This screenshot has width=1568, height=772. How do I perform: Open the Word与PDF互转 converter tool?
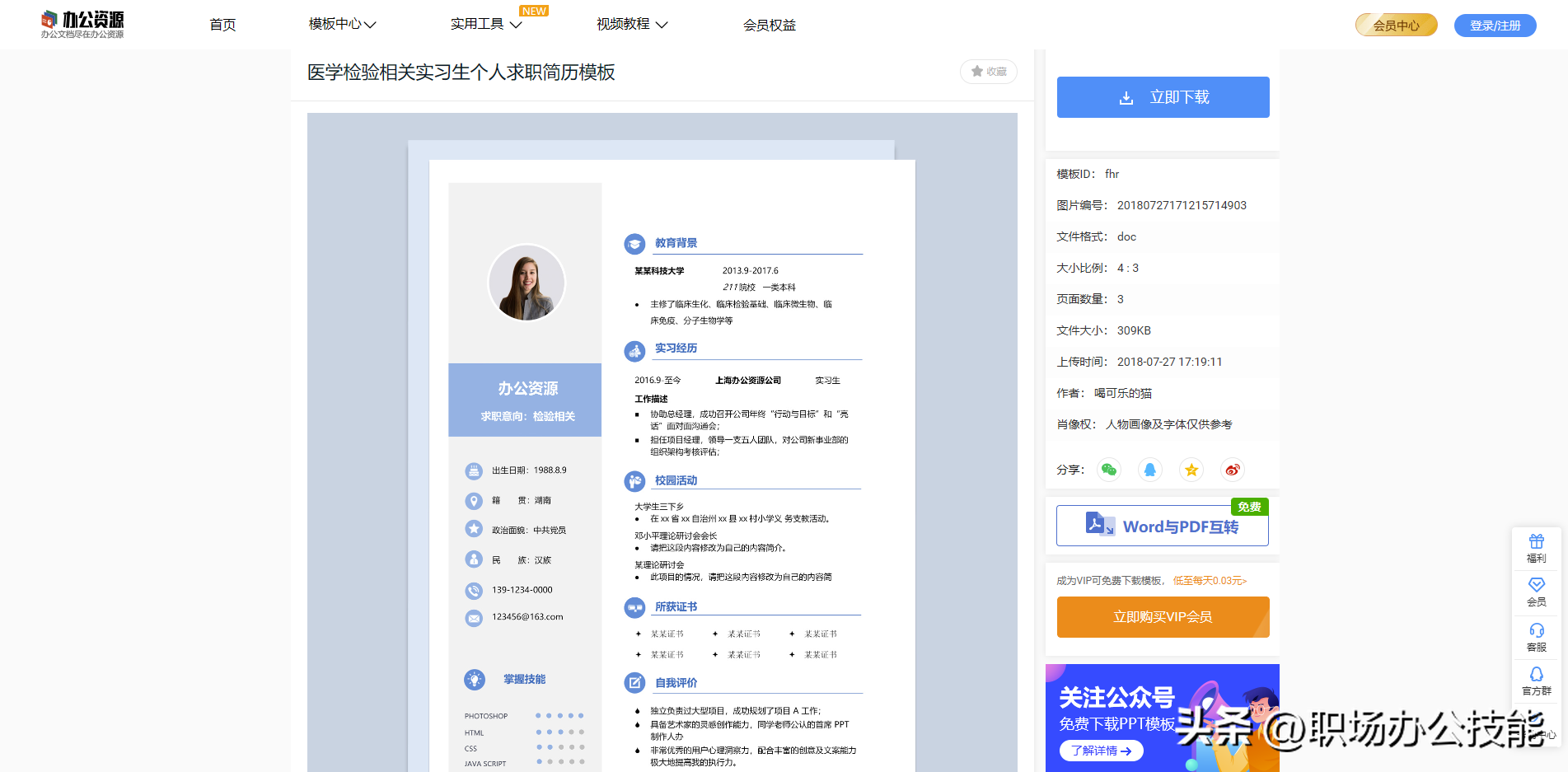point(1162,525)
